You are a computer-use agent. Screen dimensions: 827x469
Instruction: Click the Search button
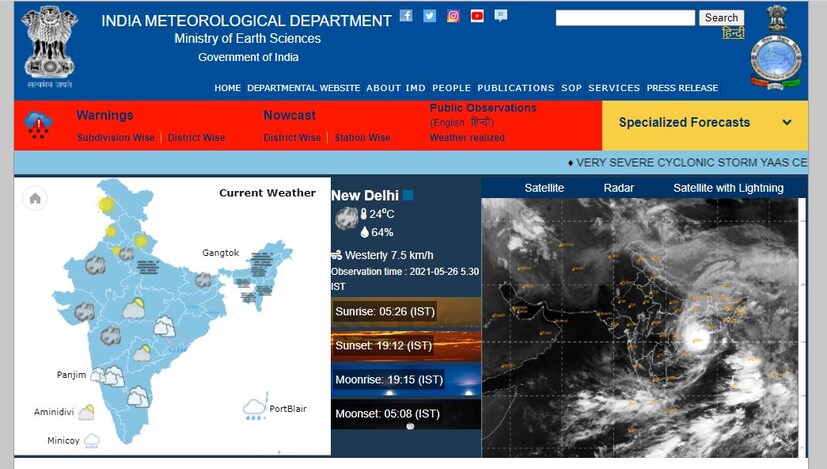point(722,18)
